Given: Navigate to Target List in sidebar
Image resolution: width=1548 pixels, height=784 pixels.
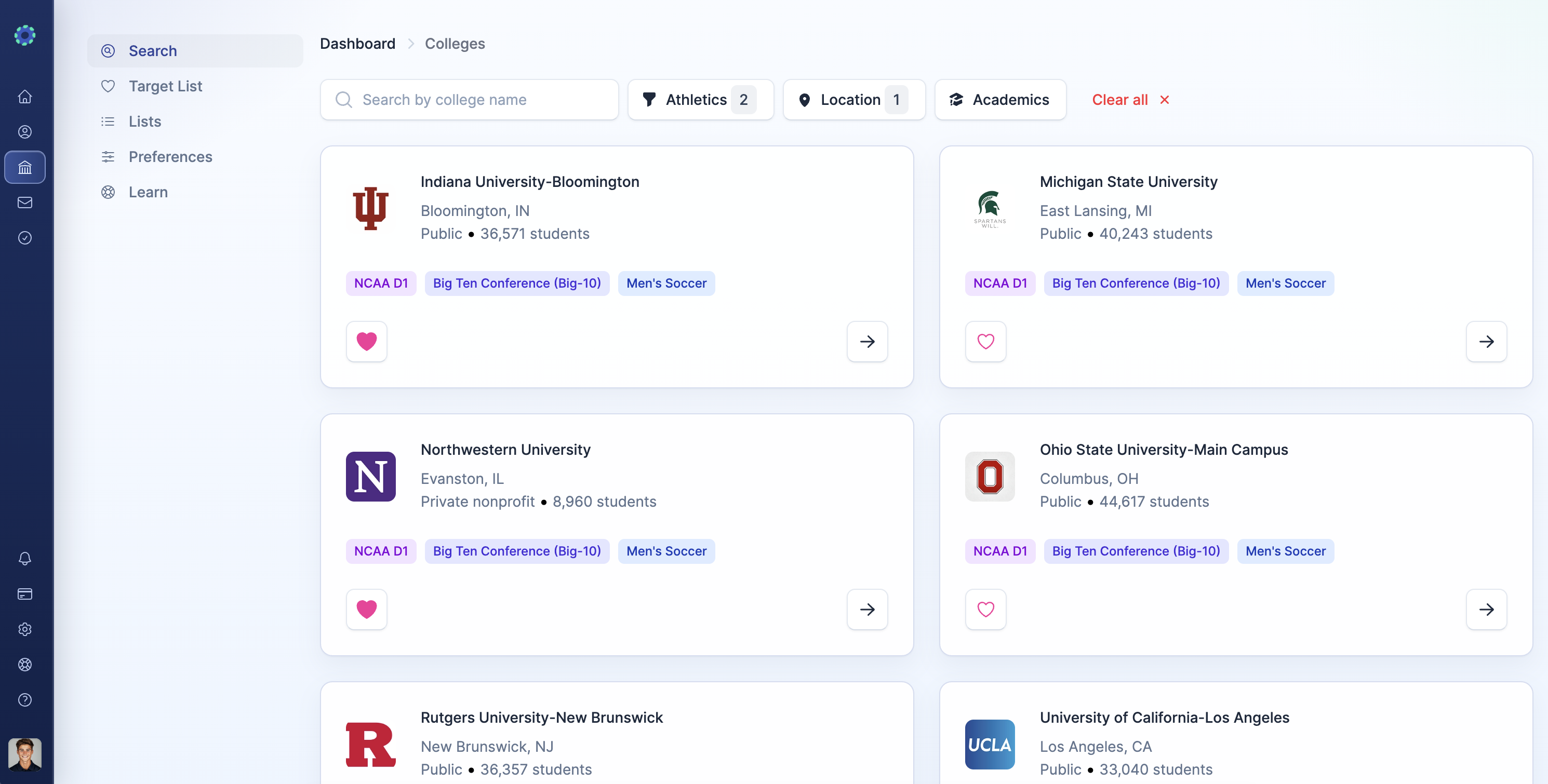Looking at the screenshot, I should pos(165,86).
